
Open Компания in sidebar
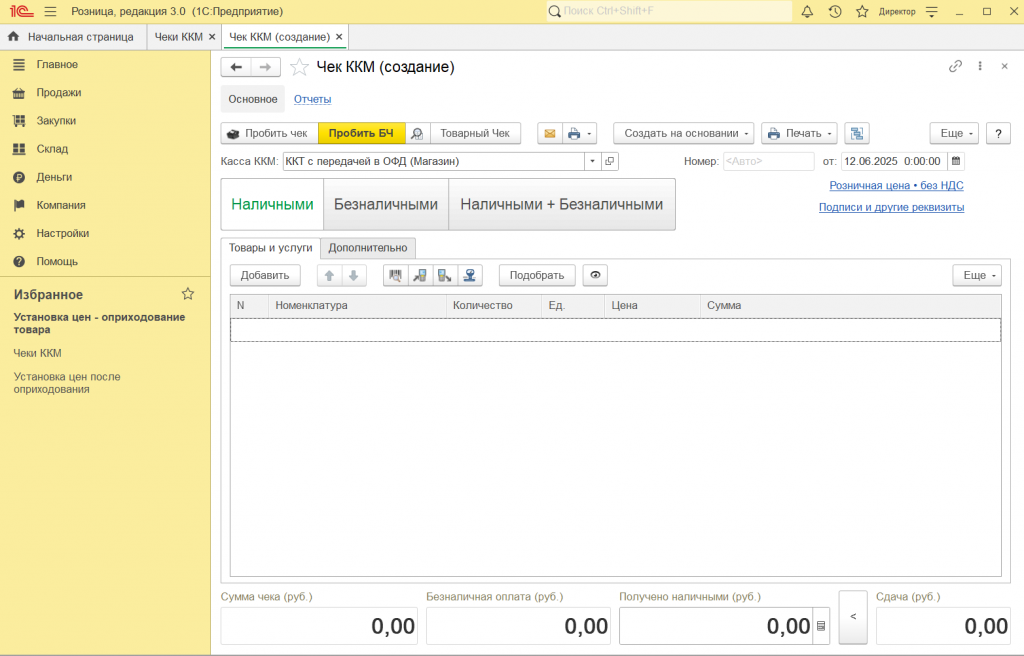[x=61, y=205]
